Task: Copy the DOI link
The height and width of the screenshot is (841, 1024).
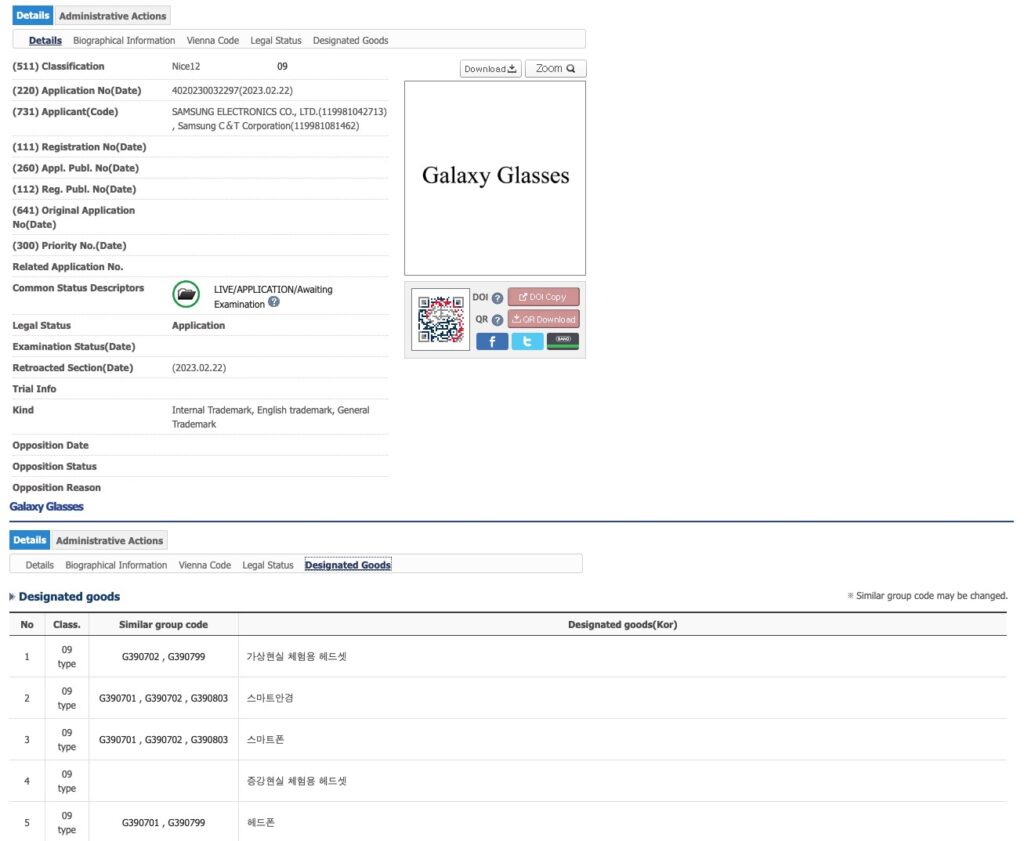Action: click(543, 297)
